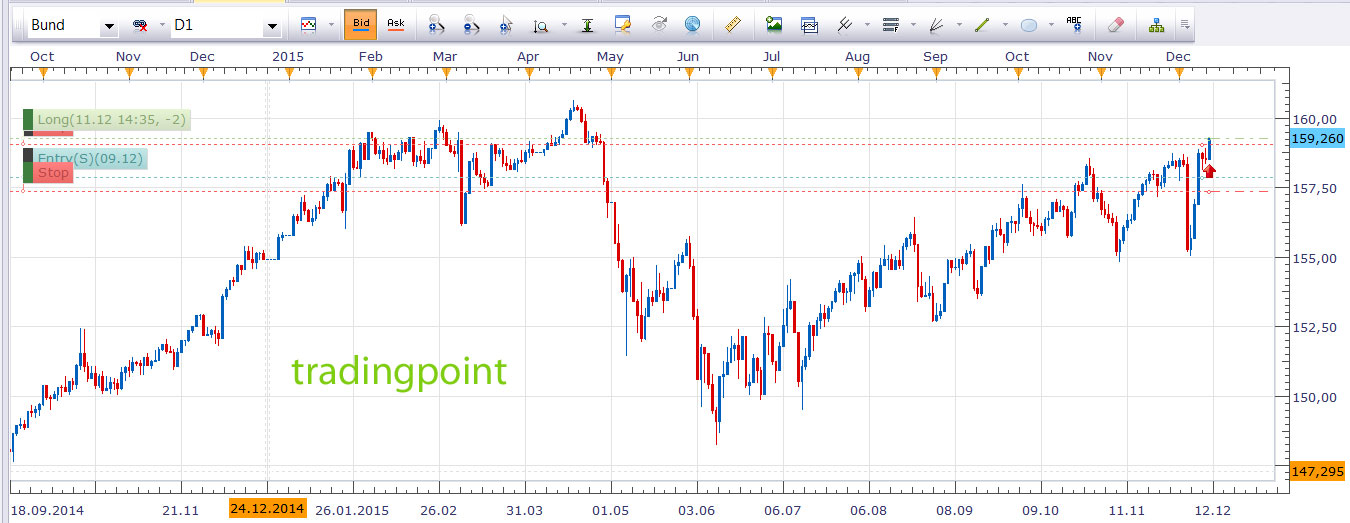Click the 160,00 price axis label
The width and height of the screenshot is (1350, 523).
tap(1316, 118)
